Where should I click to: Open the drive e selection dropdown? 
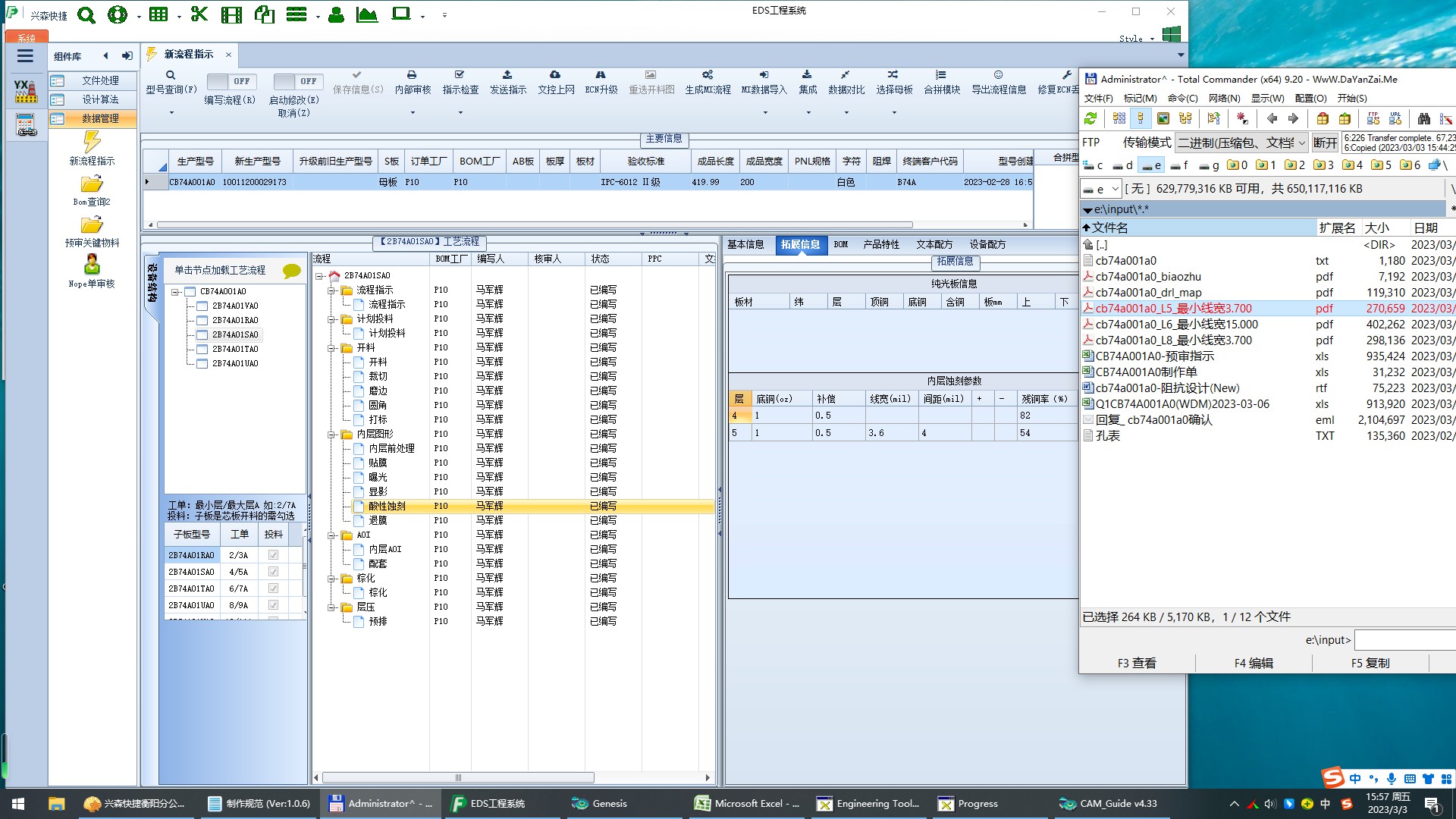tap(1115, 189)
